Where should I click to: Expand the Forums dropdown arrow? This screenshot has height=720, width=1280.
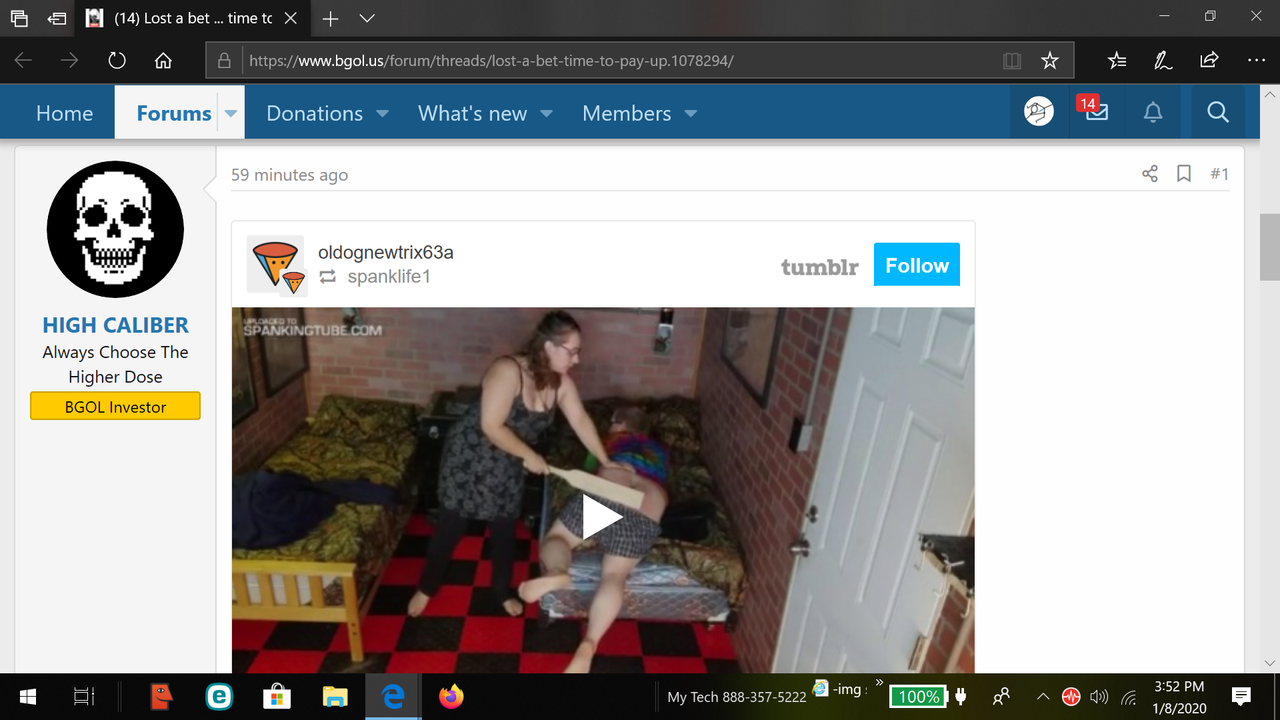coord(231,113)
